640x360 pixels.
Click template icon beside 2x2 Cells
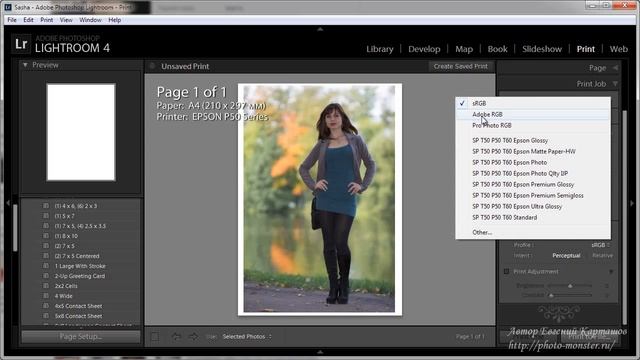pos(46,286)
